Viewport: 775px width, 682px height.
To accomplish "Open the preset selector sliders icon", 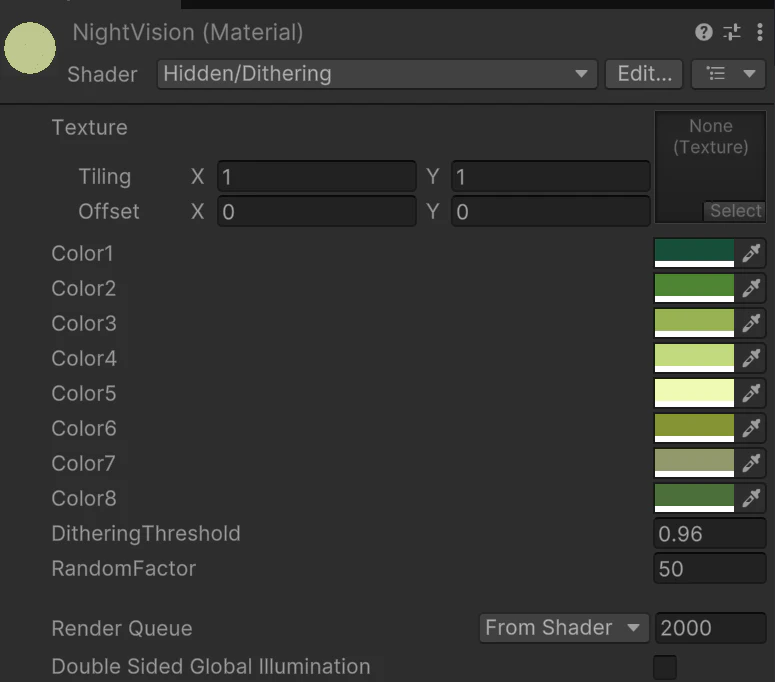I will (732, 33).
